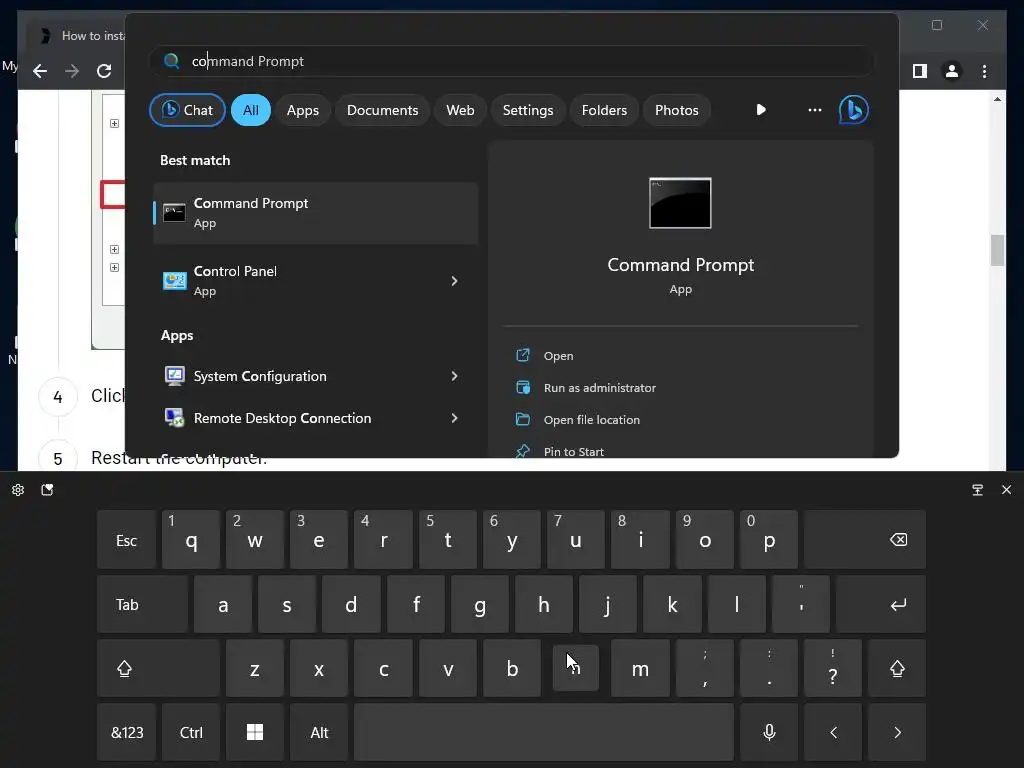Tap the spacebar key

pos(544,732)
